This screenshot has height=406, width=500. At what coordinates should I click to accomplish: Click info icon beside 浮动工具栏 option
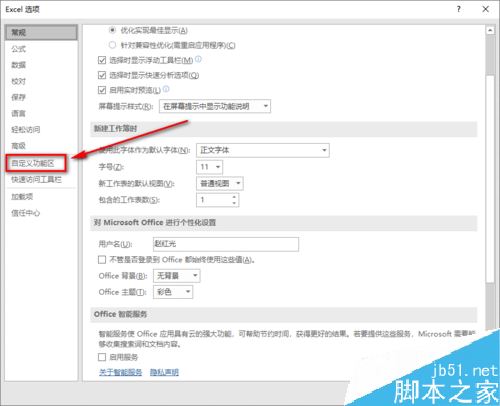pos(198,59)
